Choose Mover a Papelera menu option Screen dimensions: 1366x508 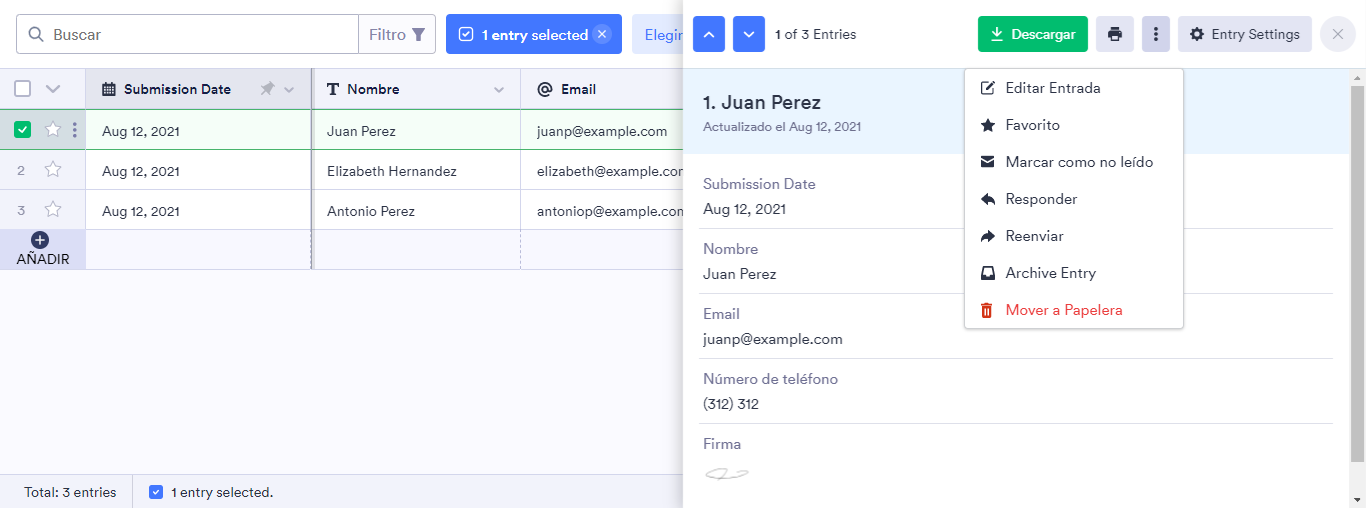1063,310
